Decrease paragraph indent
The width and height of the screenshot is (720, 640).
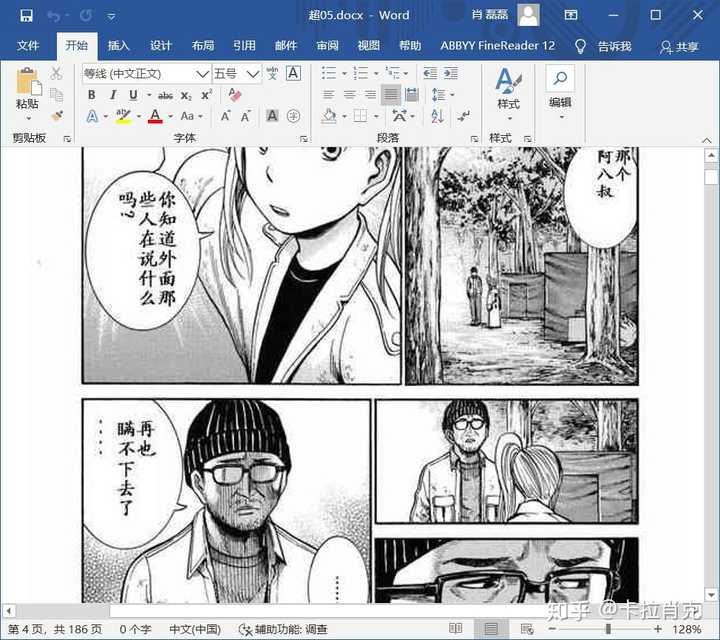click(x=430, y=73)
